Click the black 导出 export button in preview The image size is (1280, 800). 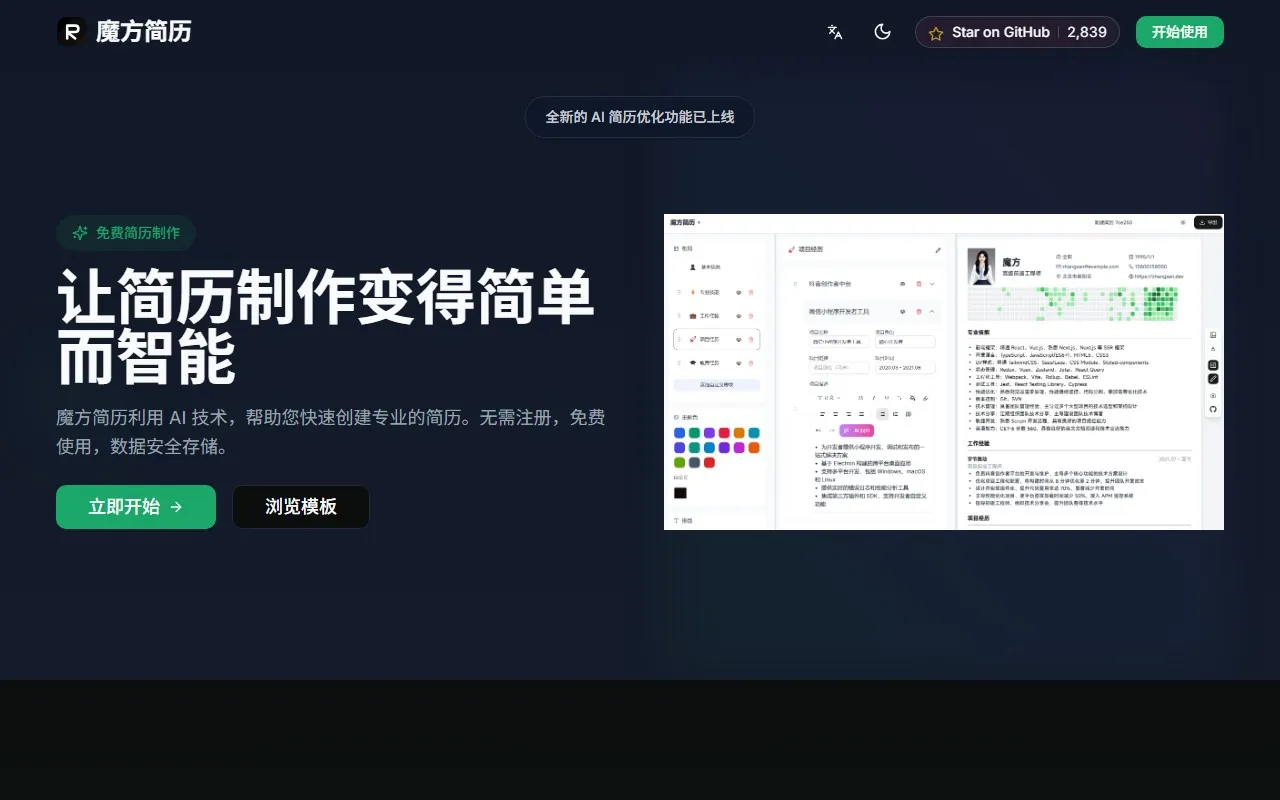coord(1208,222)
